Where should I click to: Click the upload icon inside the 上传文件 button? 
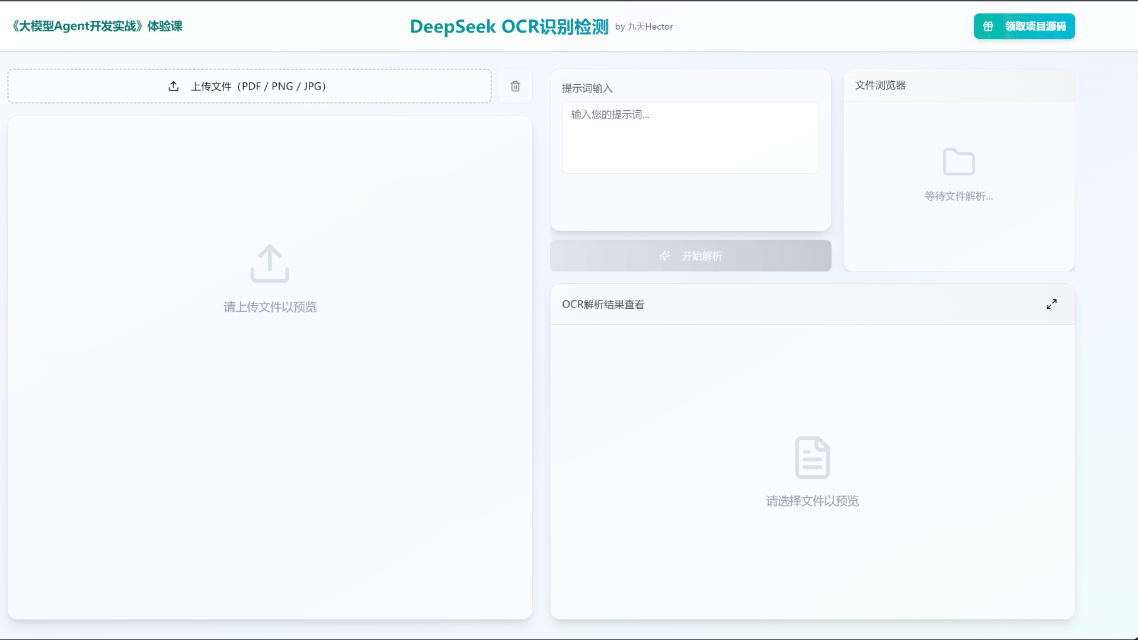pyautogui.click(x=171, y=86)
